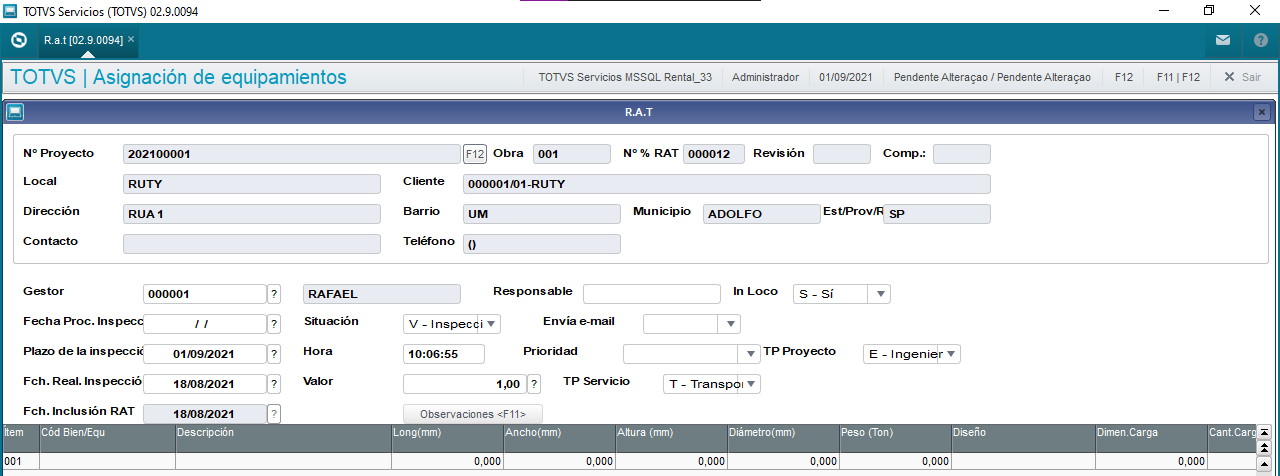Focus the Obra field
This screenshot has width=1280, height=476.
[x=571, y=154]
